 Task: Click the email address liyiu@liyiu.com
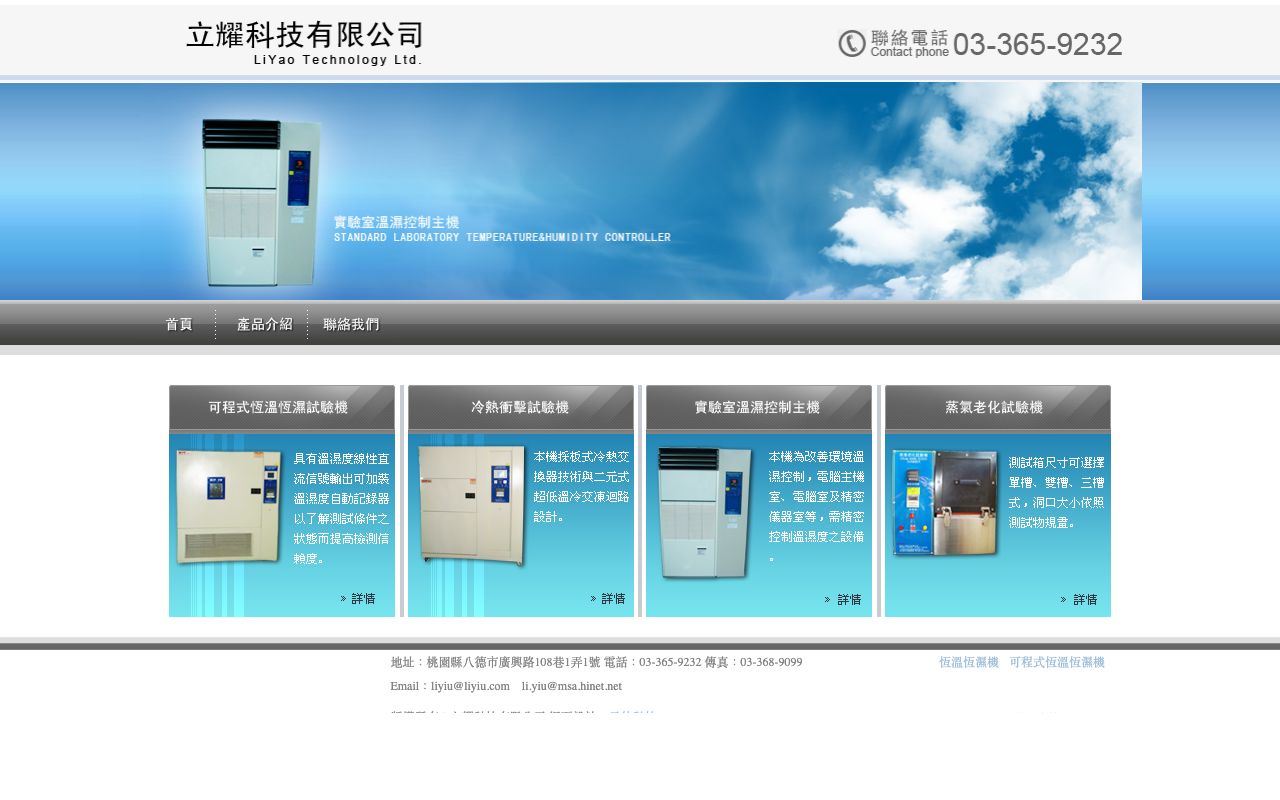pos(469,686)
